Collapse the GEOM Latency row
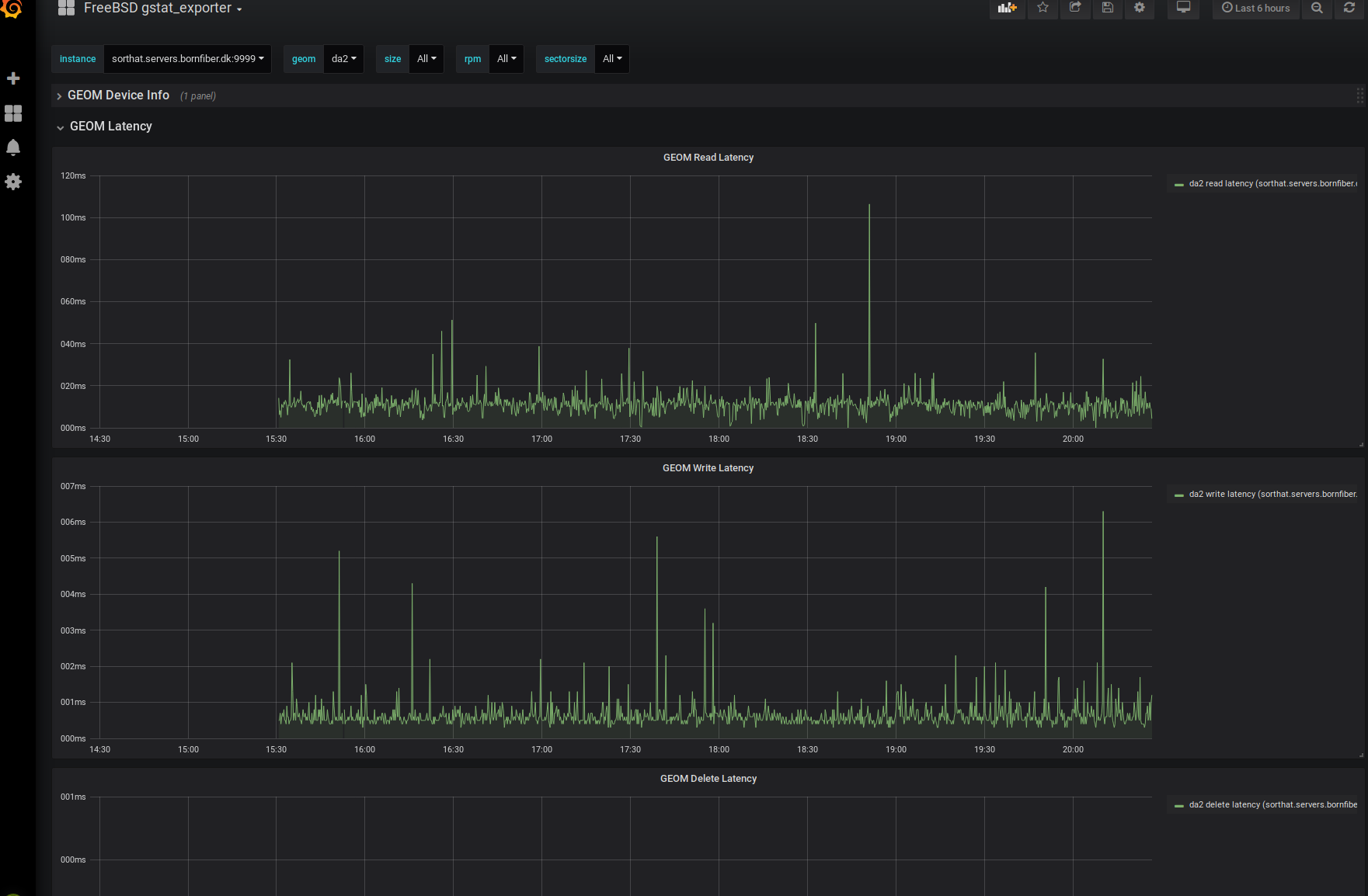This screenshot has width=1368, height=896. [110, 127]
